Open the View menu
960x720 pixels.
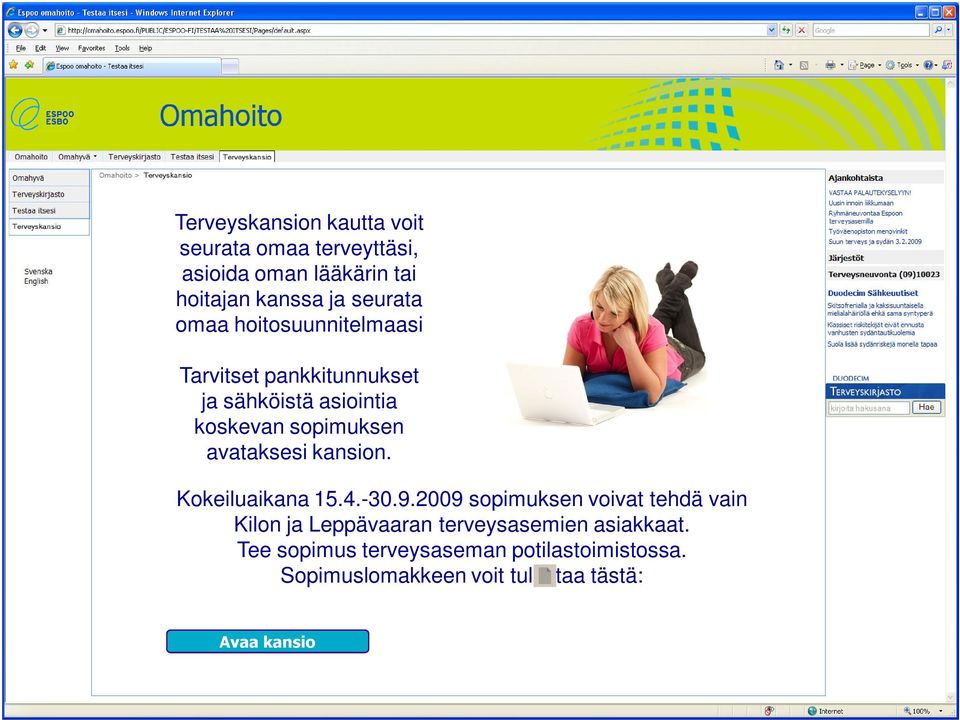(62, 48)
